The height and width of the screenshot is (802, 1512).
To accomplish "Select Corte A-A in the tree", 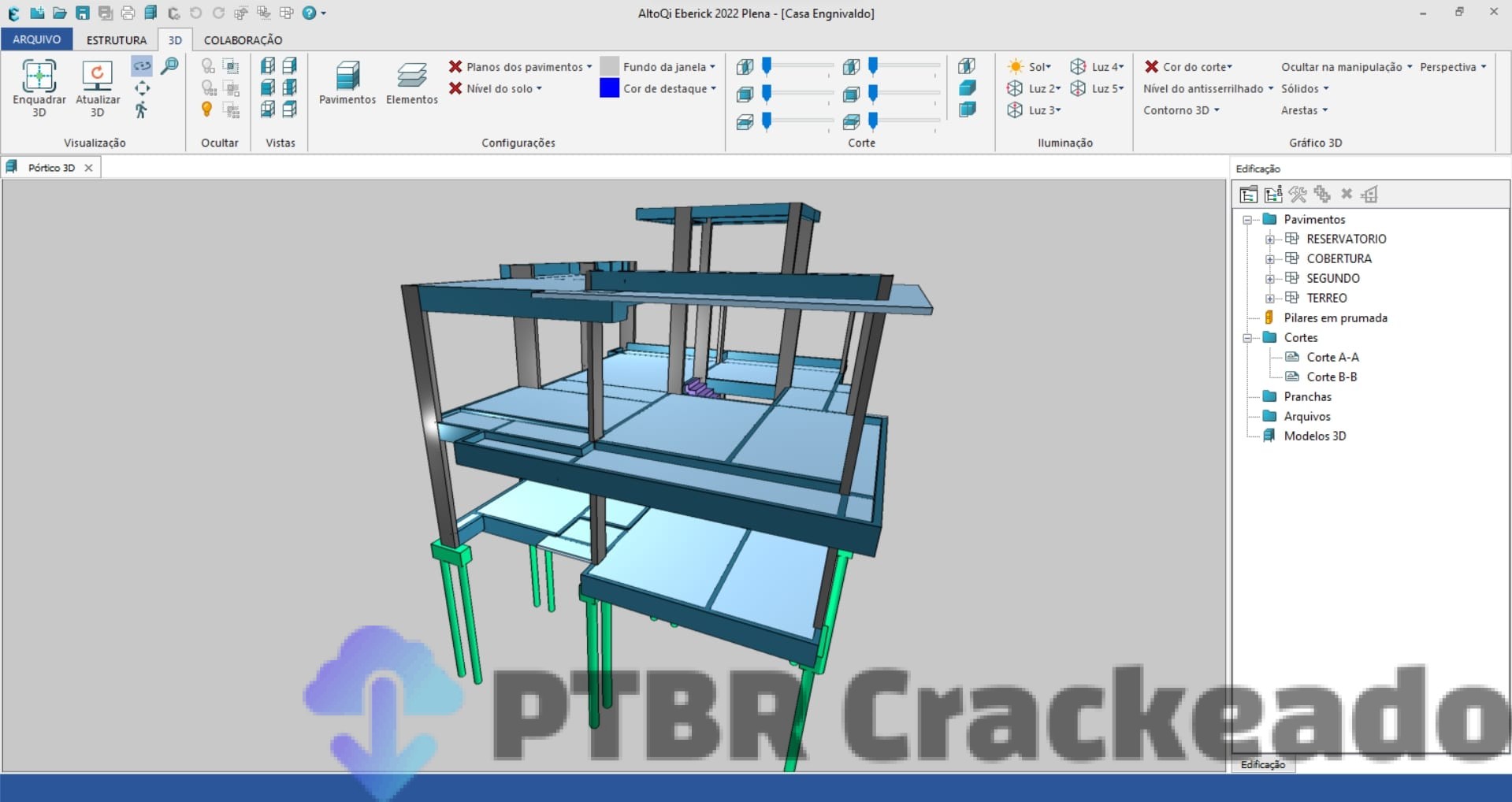I will click(x=1332, y=357).
